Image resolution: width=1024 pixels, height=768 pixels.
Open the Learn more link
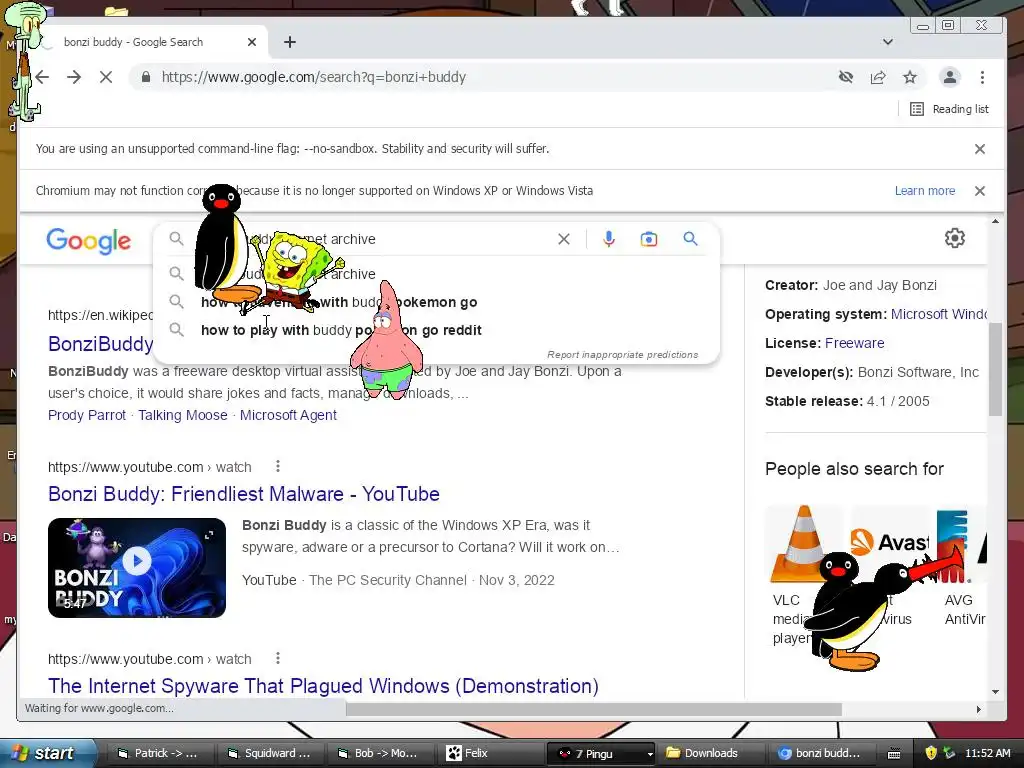[925, 191]
